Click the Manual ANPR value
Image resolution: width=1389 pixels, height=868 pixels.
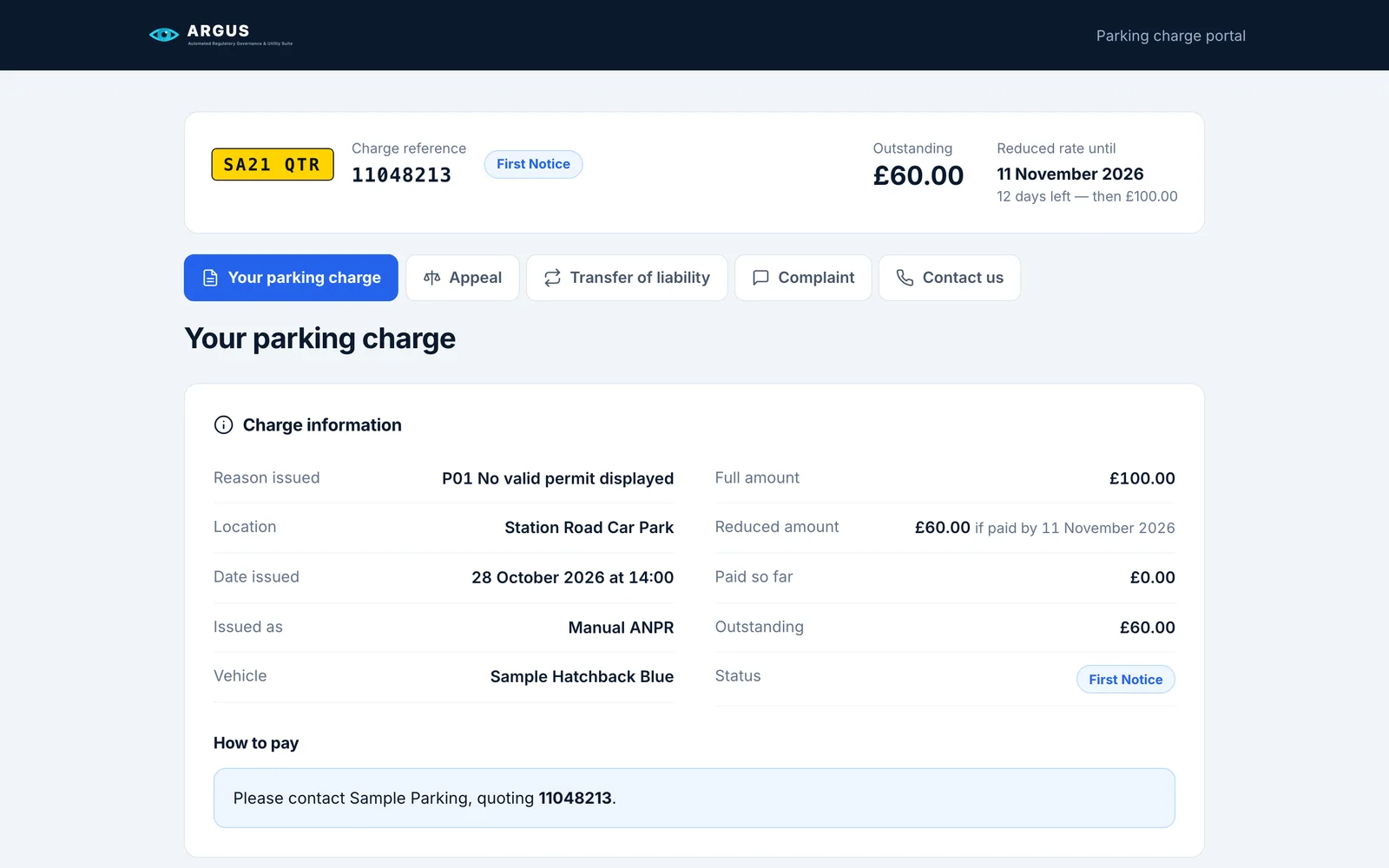tap(621, 628)
